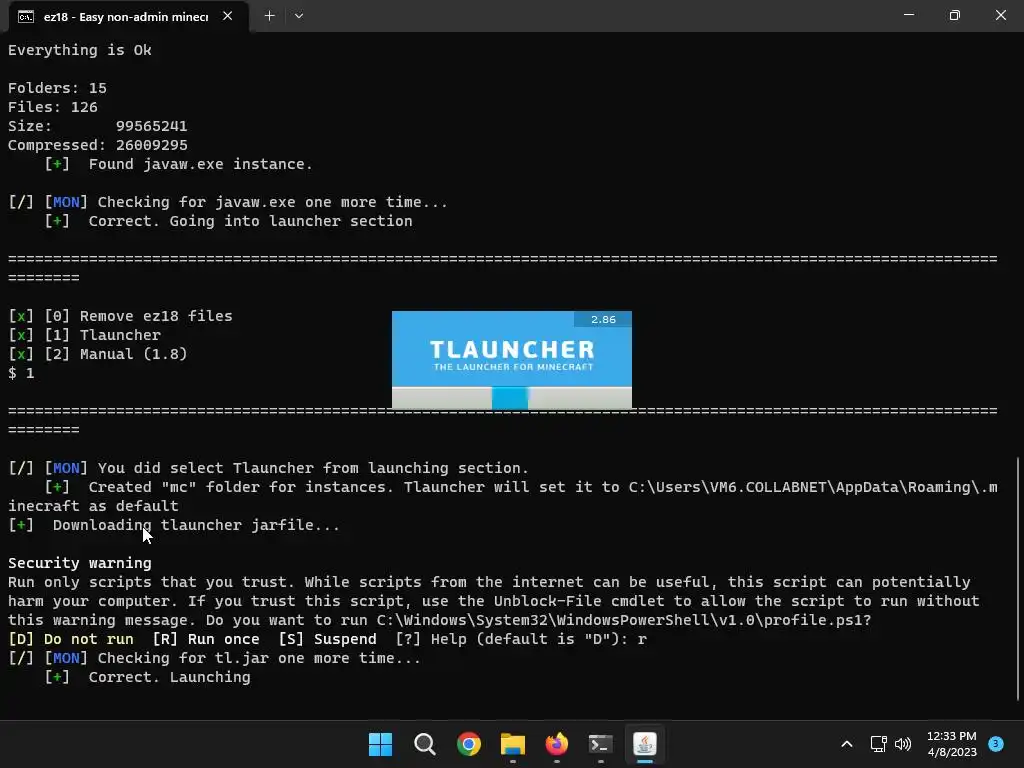
Task: Click the TLauncher splash logo
Action: [512, 355]
